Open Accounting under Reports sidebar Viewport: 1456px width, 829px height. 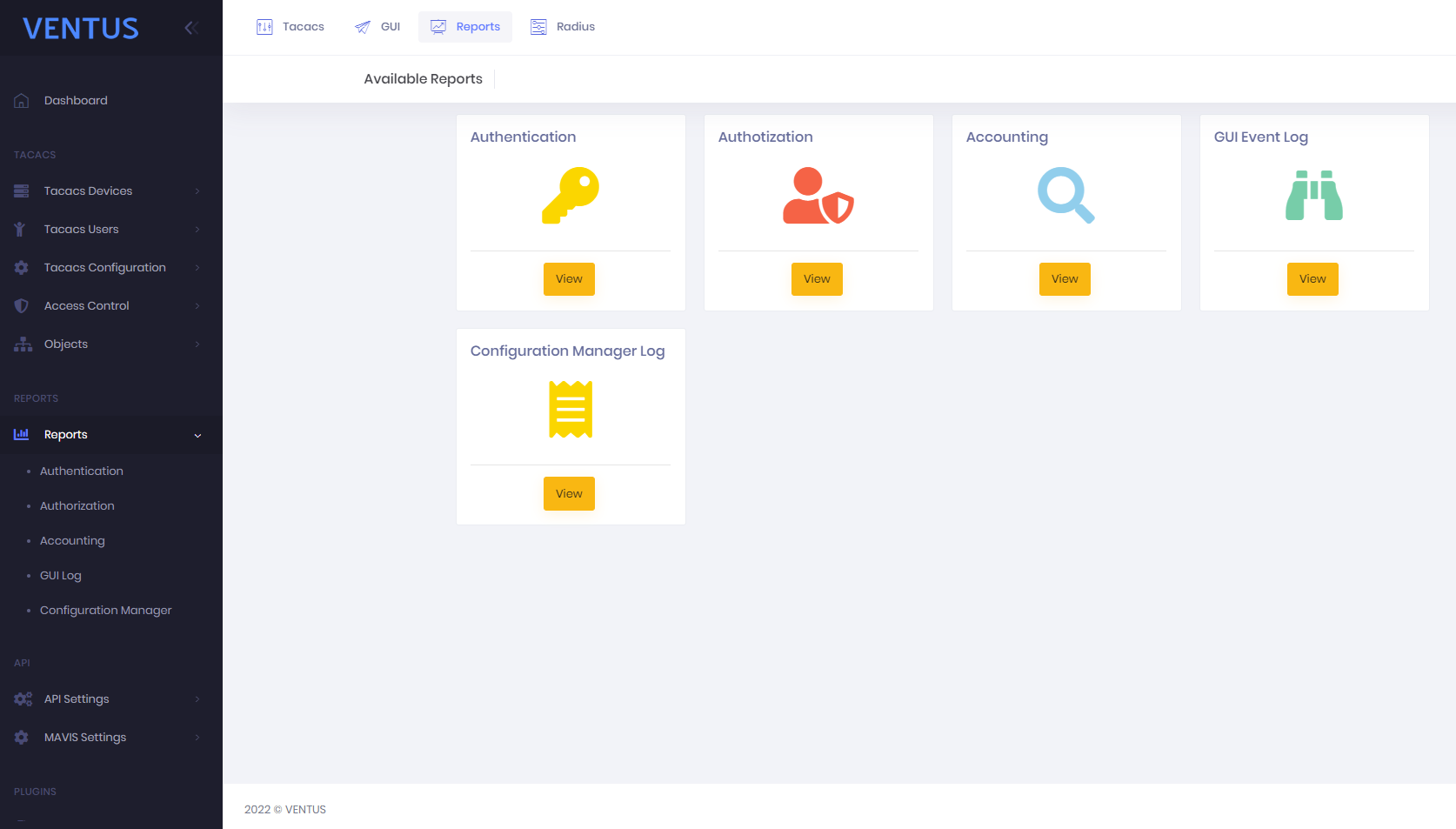coord(72,541)
